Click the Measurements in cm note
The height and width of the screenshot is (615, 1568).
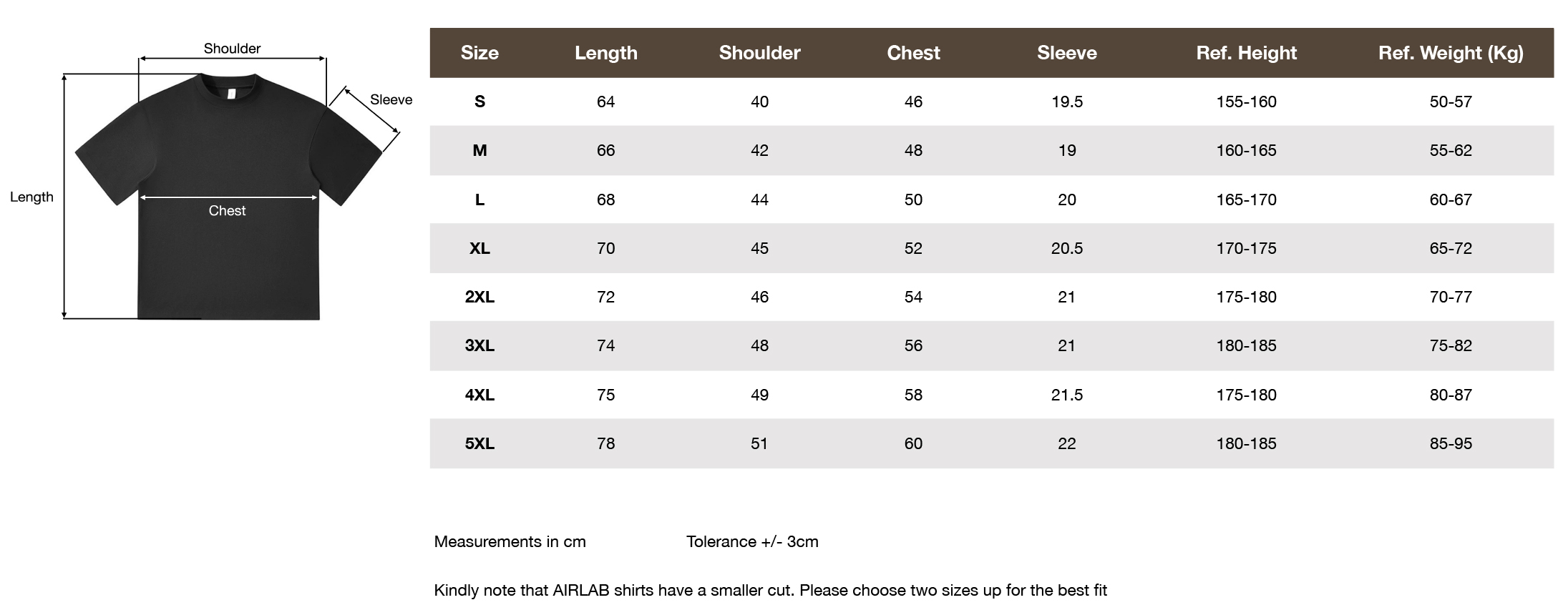tap(510, 541)
